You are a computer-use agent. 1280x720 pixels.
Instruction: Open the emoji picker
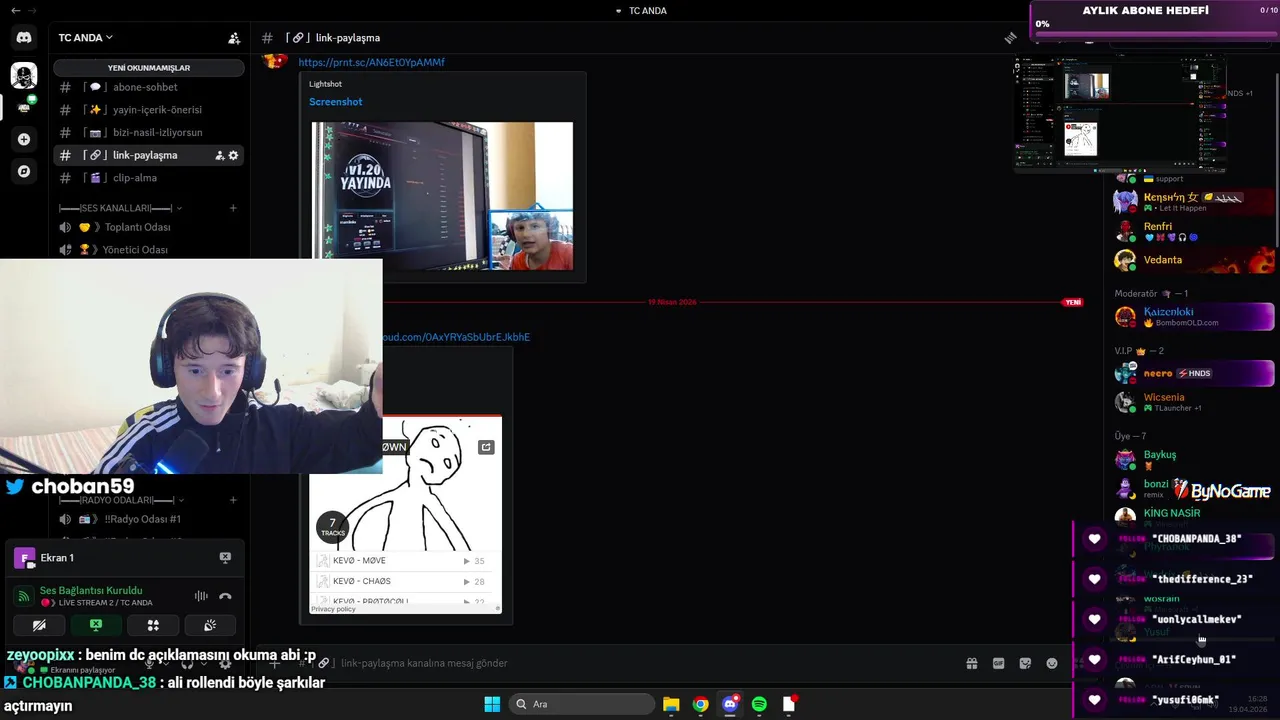click(x=1052, y=663)
